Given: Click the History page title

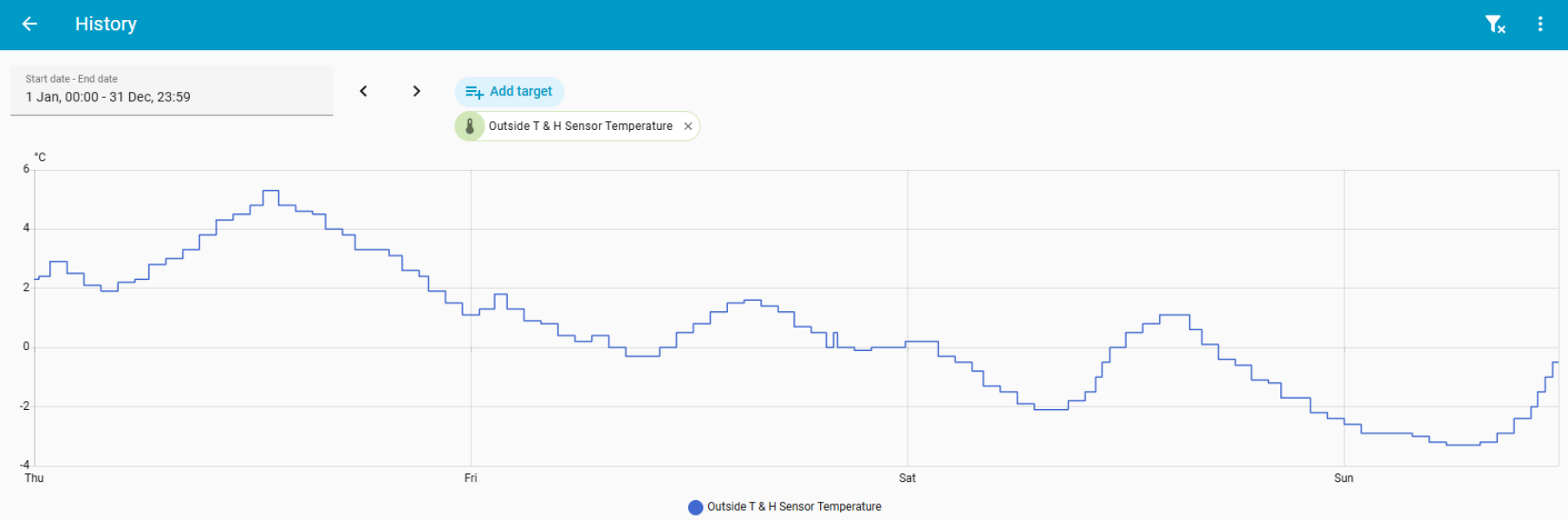Looking at the screenshot, I should click(106, 24).
